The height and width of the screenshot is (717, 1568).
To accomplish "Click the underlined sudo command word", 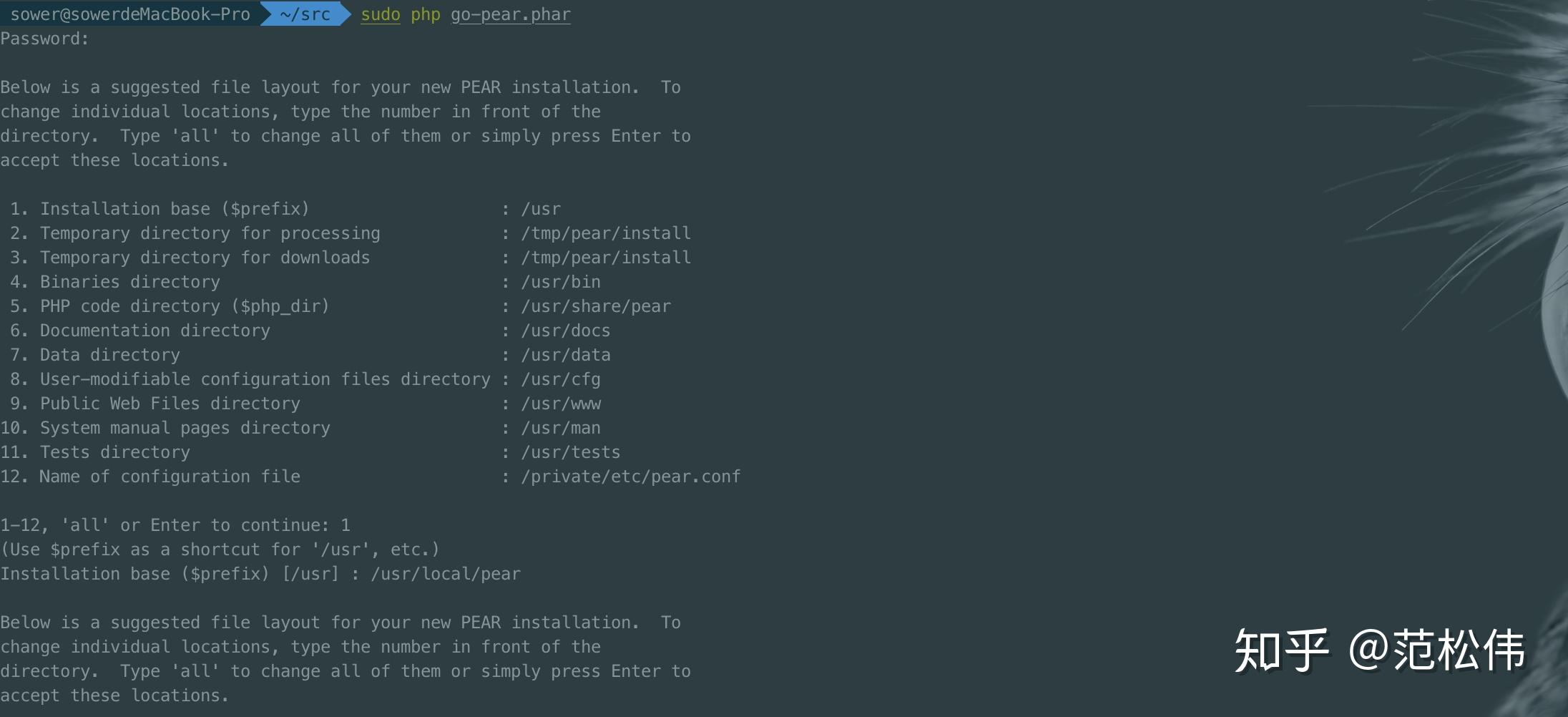I will (x=380, y=14).
